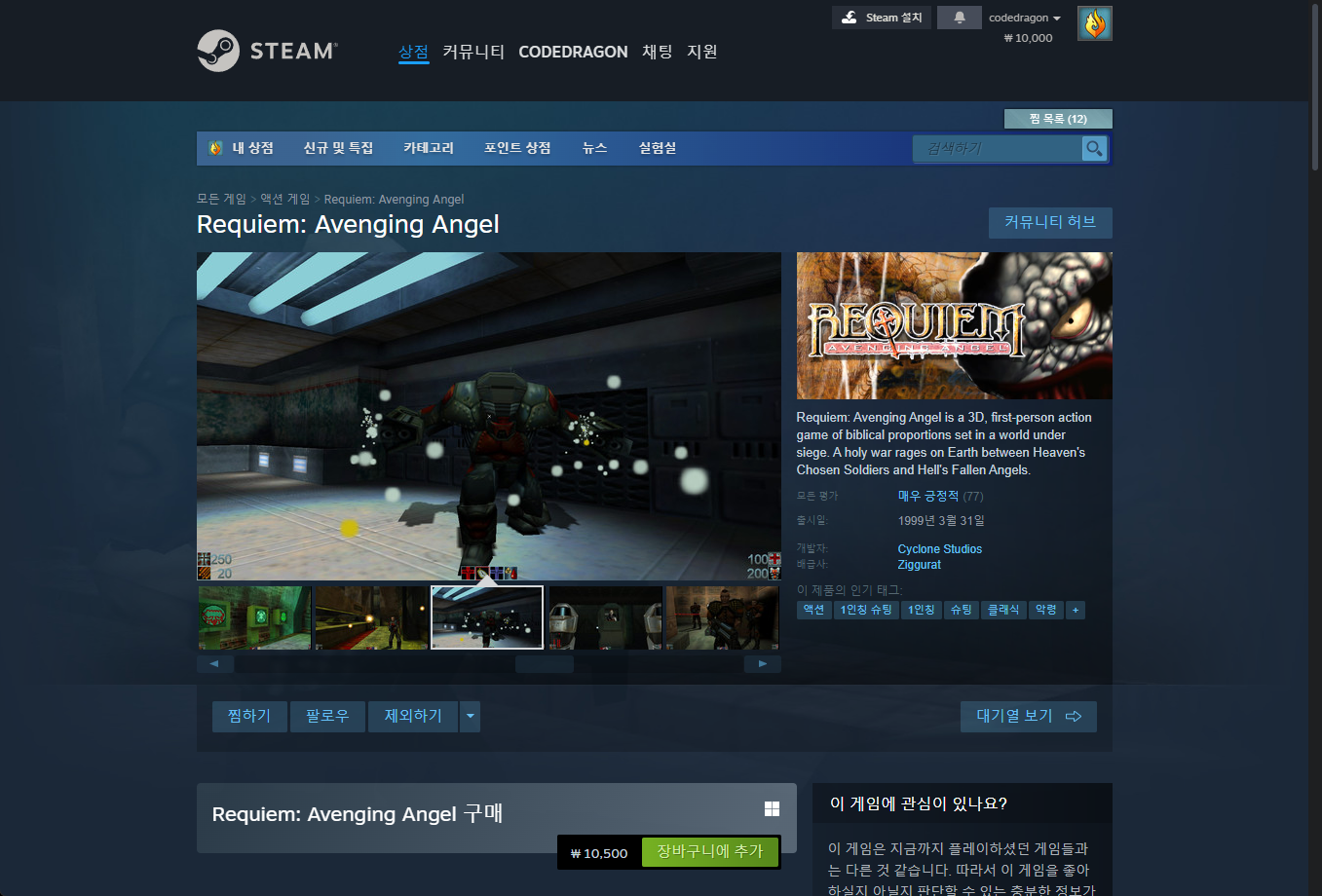Open the Ziggurat publisher link
The width and height of the screenshot is (1322, 896).
[x=920, y=565]
